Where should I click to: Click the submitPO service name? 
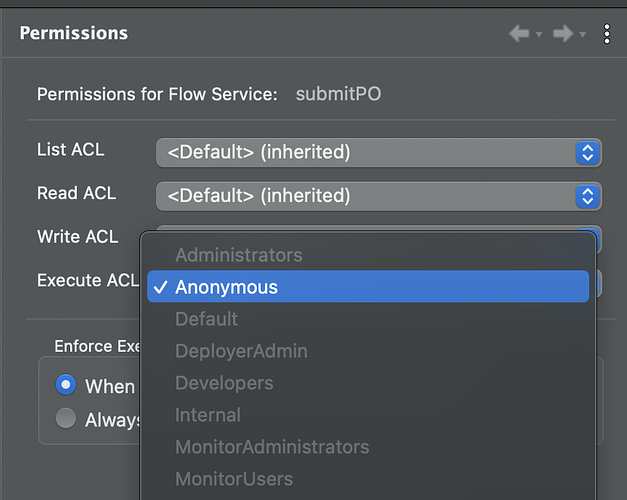coord(338,95)
